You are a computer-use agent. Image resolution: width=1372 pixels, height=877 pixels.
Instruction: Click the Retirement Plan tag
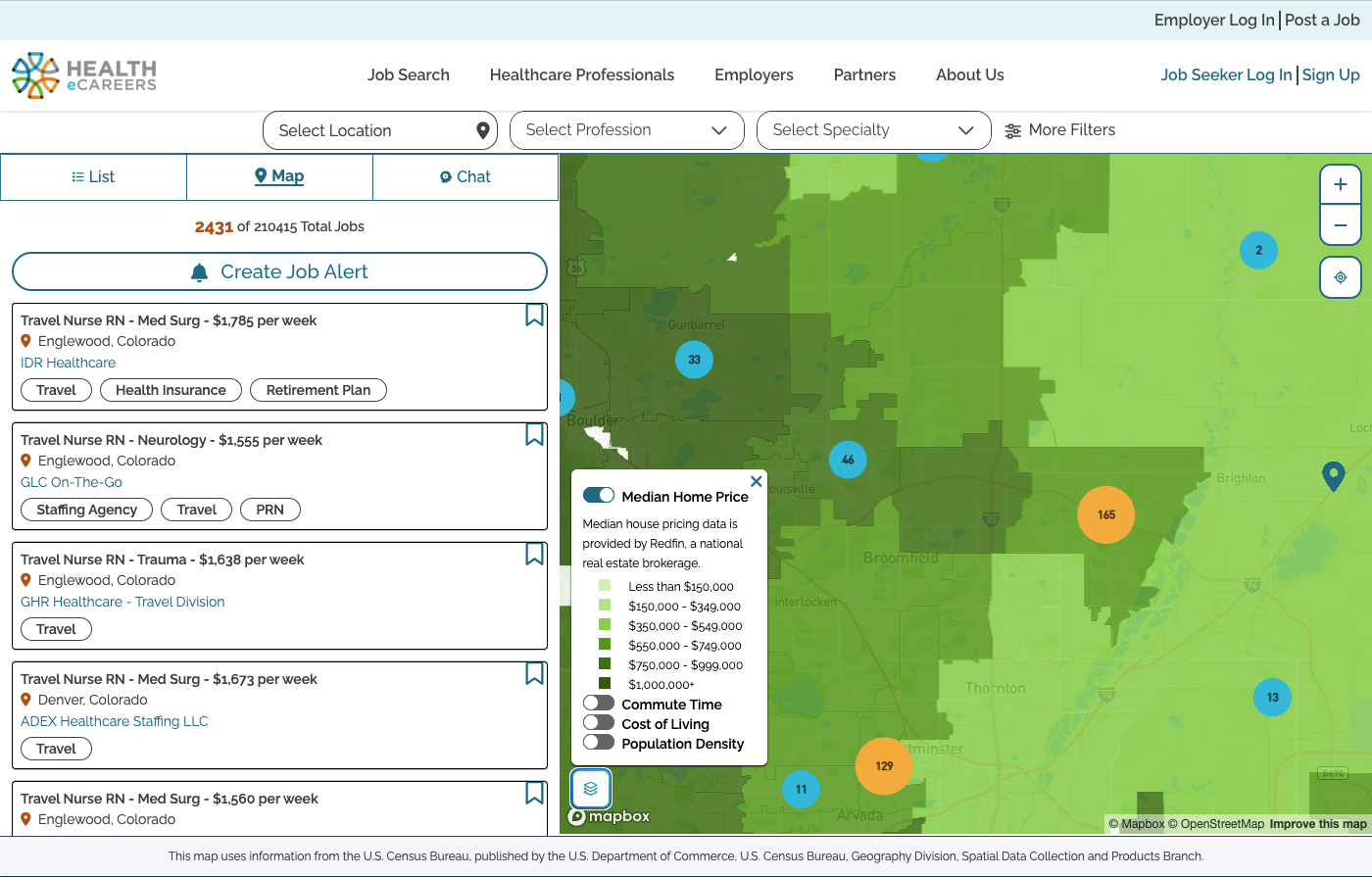click(318, 390)
